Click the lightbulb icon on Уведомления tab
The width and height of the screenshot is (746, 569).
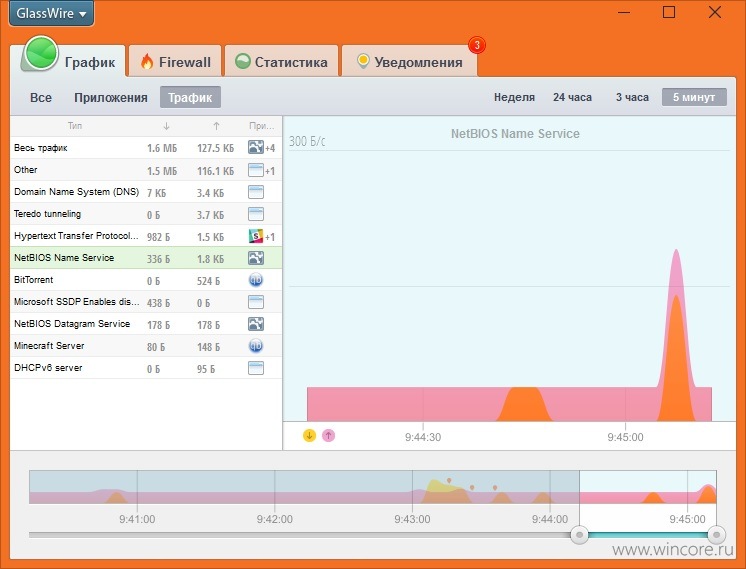pos(363,61)
